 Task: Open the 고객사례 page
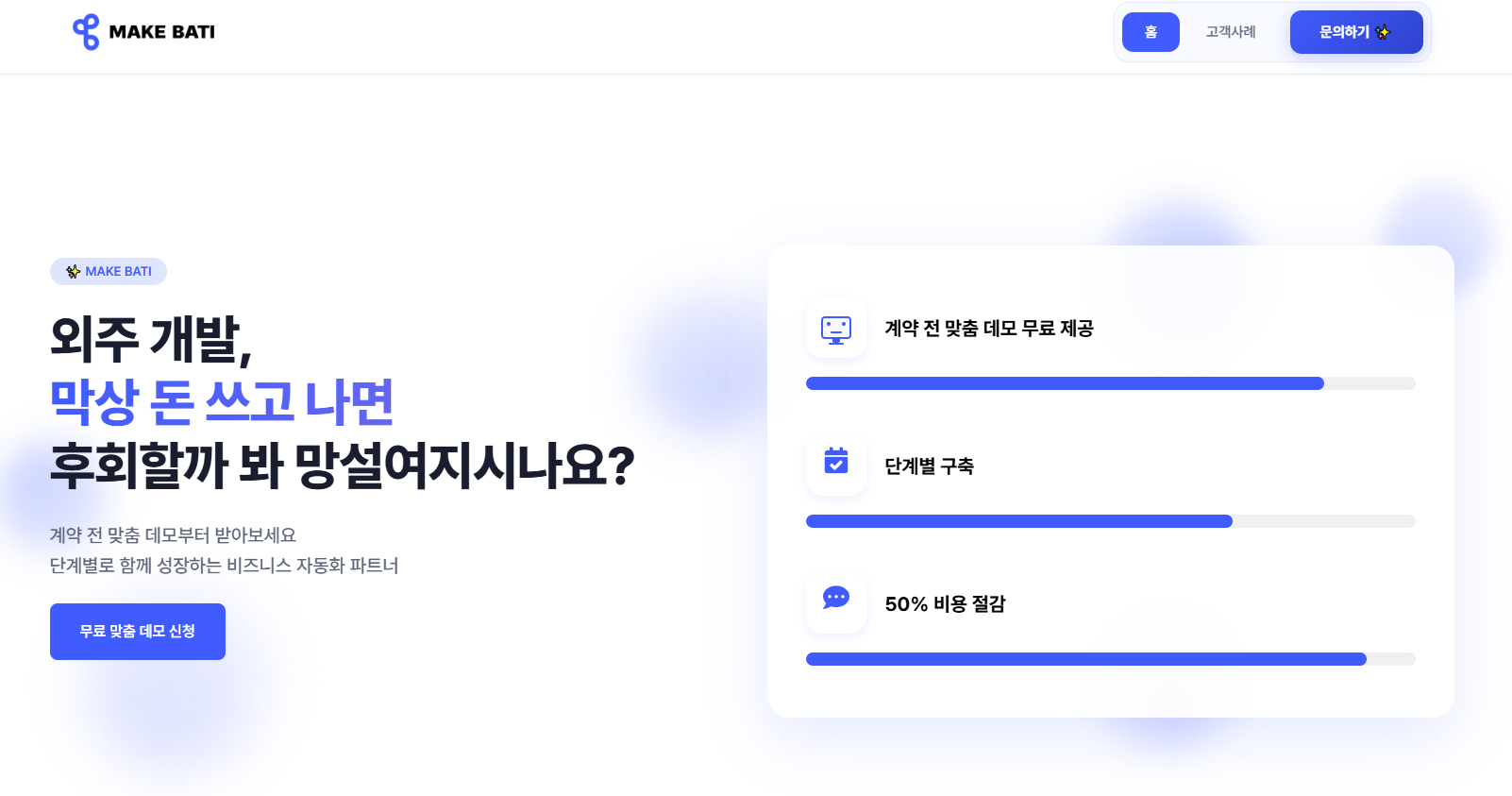(x=1230, y=31)
